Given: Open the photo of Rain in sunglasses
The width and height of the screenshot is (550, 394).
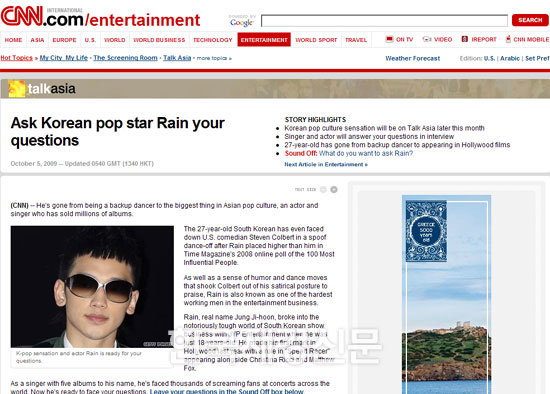Looking at the screenshot, I should pyautogui.click(x=92, y=287).
